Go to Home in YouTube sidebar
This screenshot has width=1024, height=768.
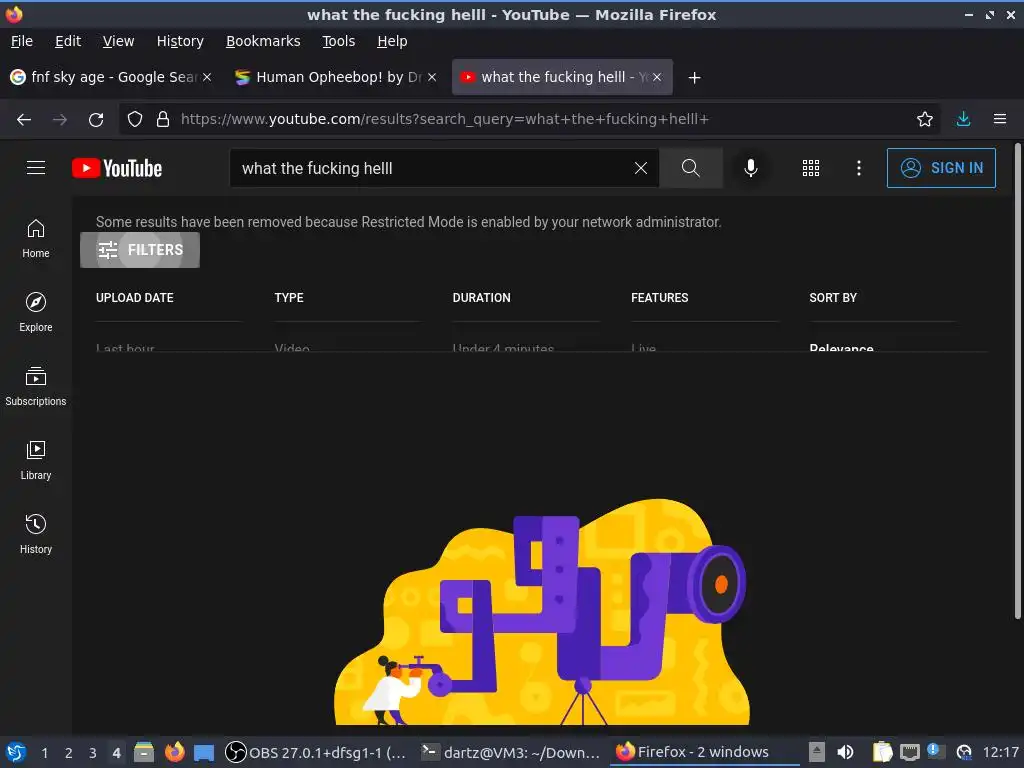tap(36, 239)
